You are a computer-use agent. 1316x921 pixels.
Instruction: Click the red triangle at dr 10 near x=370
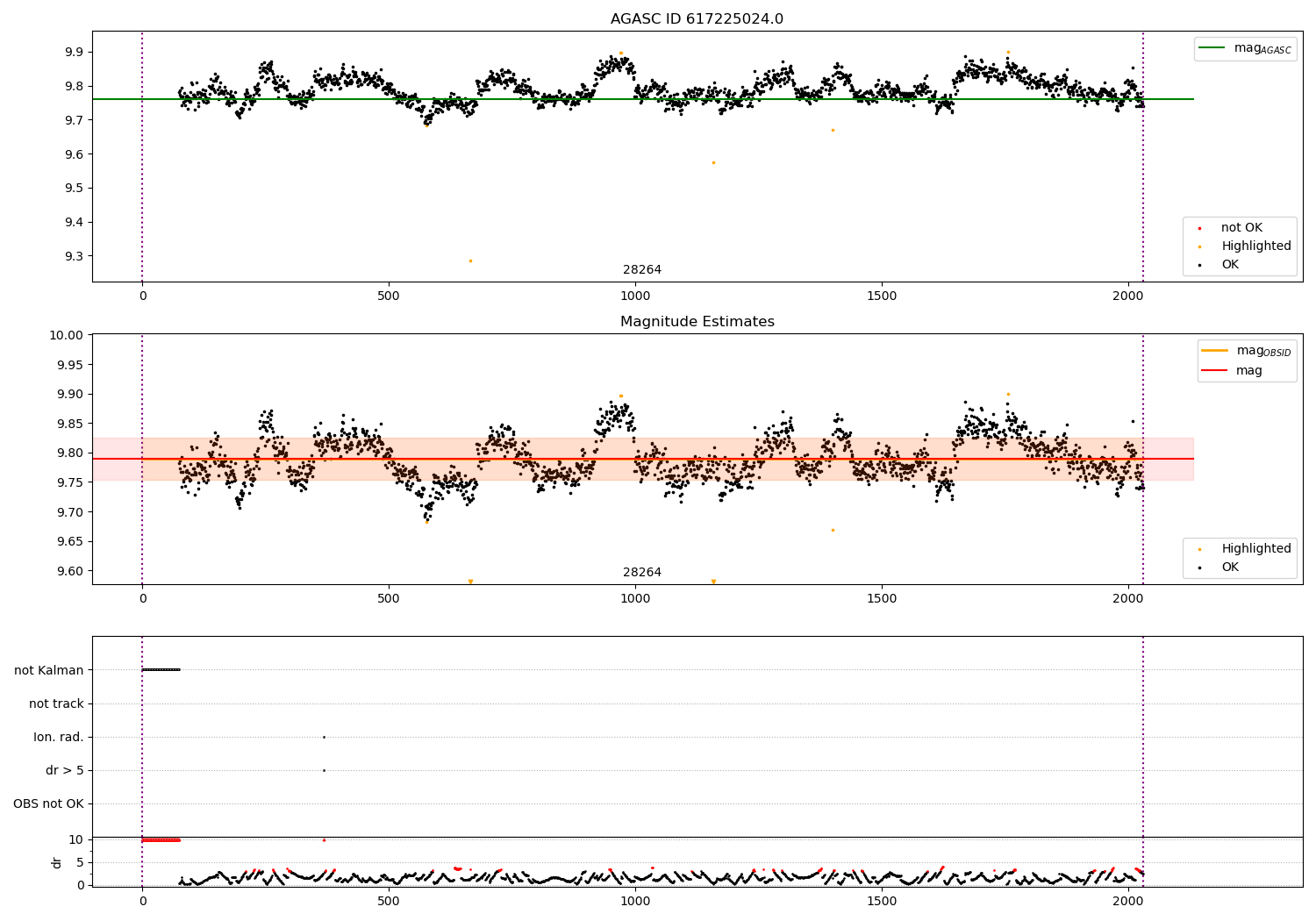(x=324, y=839)
